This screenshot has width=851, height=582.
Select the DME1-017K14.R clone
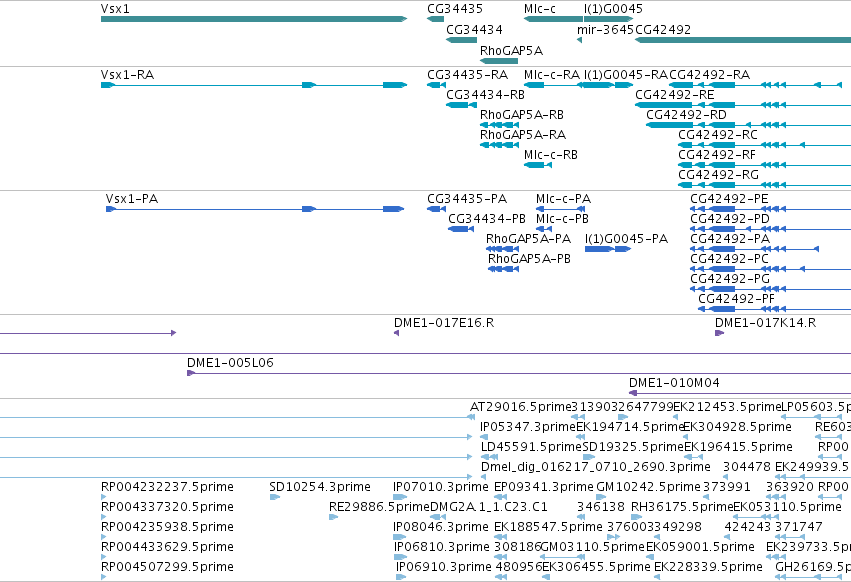(x=720, y=333)
